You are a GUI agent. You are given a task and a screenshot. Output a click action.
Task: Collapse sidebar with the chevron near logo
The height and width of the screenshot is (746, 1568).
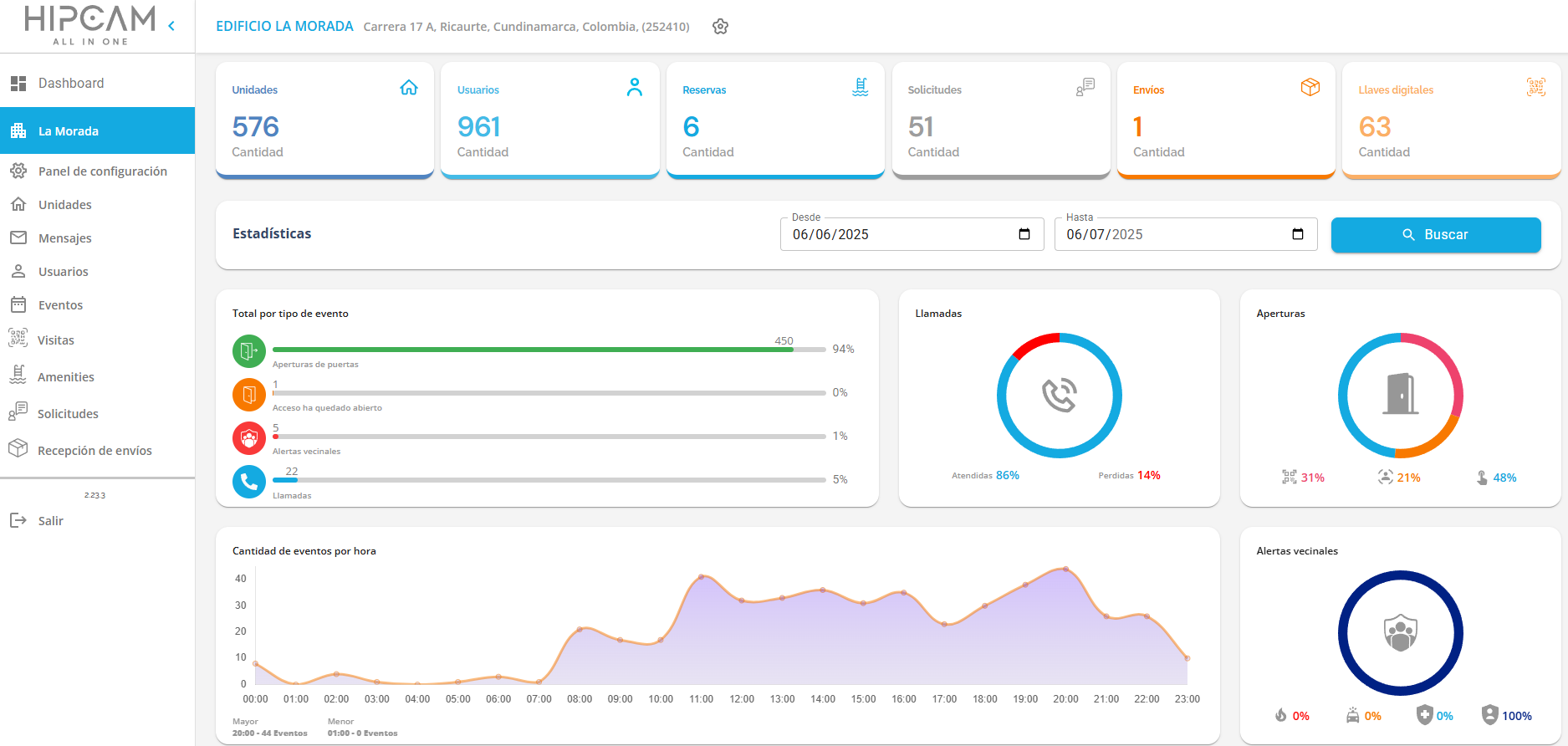pos(171,26)
